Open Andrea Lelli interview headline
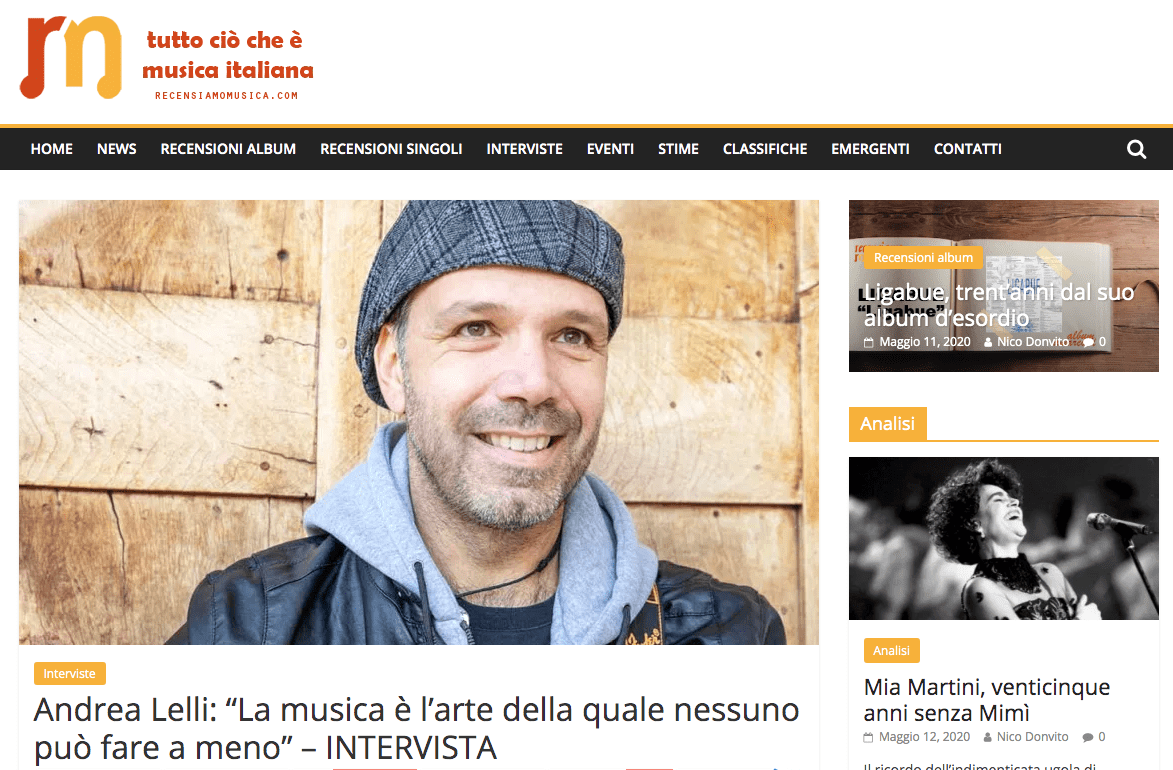This screenshot has width=1173, height=770. tap(417, 729)
